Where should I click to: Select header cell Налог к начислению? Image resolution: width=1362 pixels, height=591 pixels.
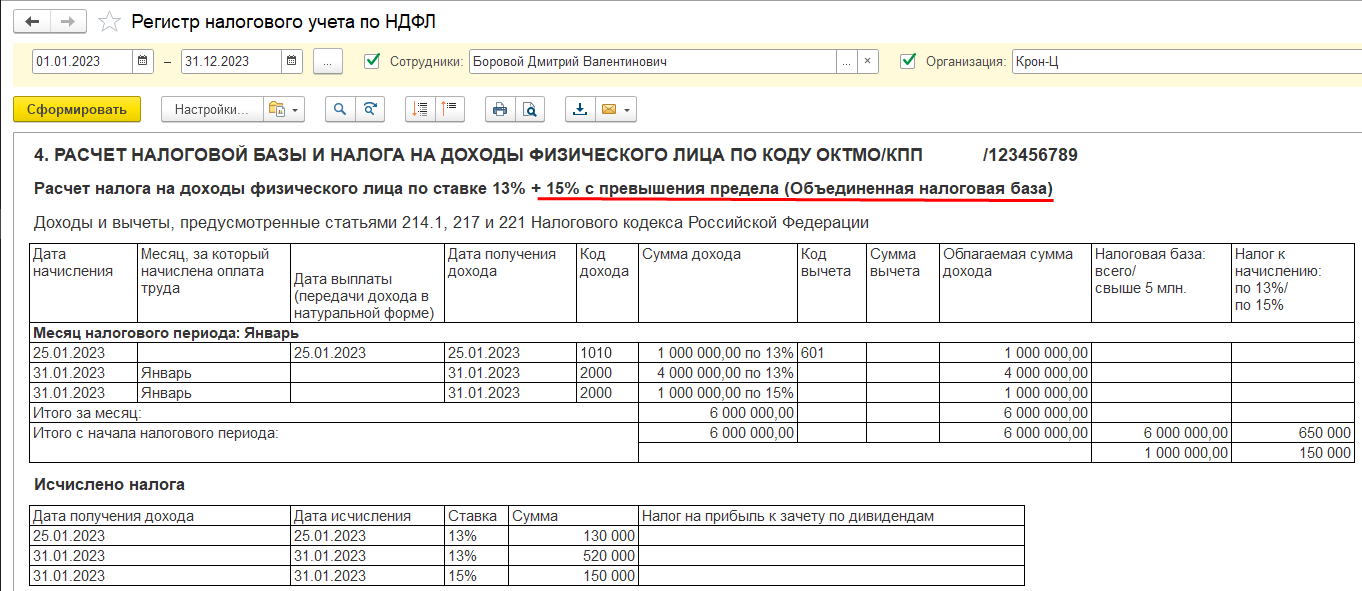tap(1293, 283)
